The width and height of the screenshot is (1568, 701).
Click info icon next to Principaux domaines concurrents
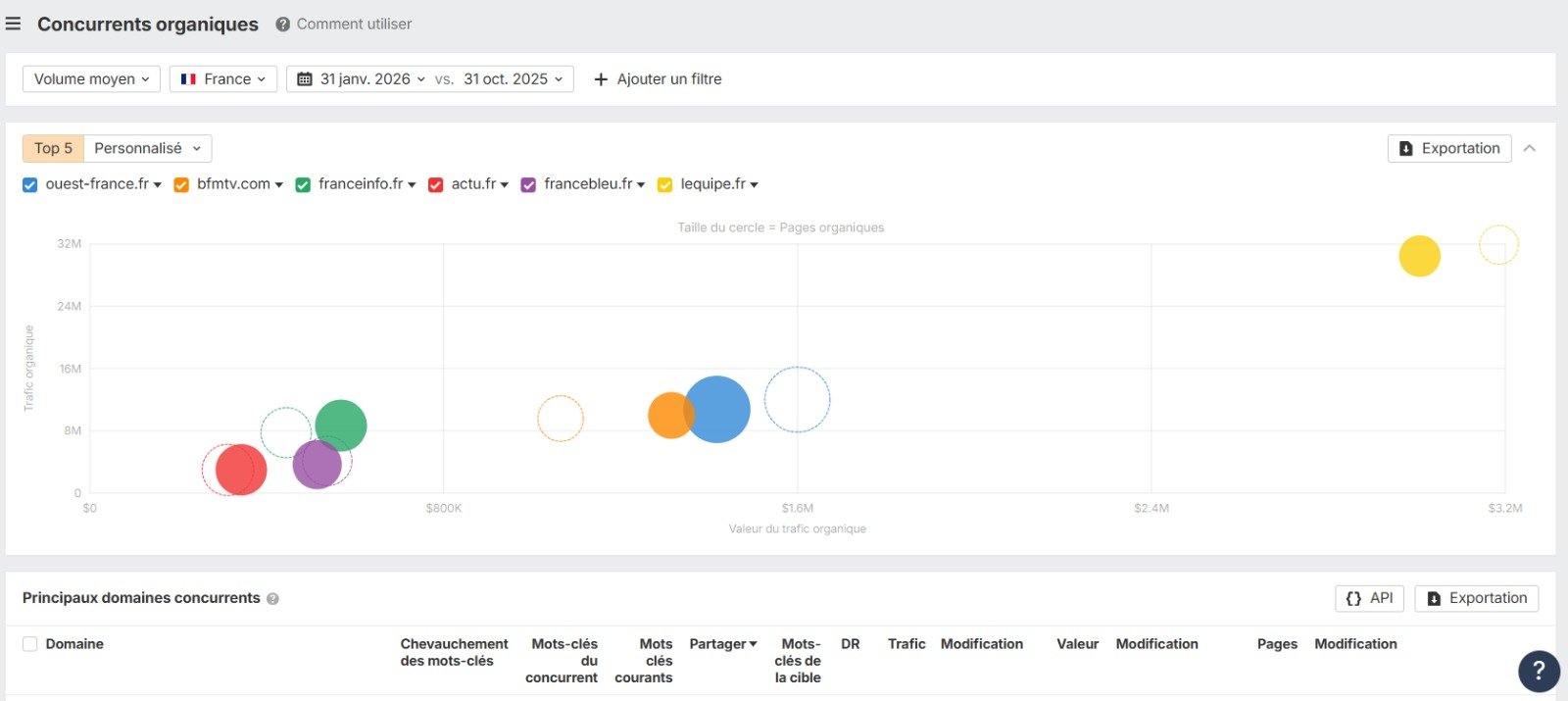pos(272,599)
